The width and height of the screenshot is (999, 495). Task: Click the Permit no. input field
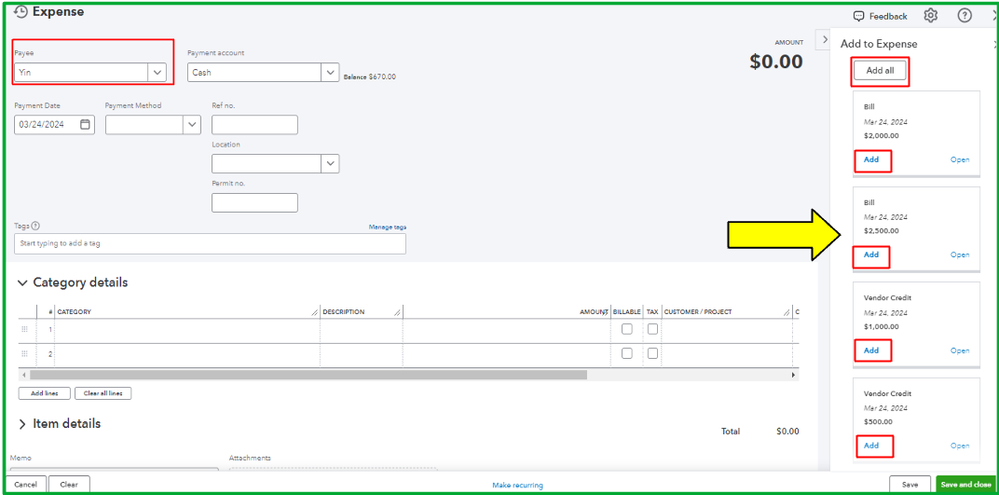click(x=255, y=203)
